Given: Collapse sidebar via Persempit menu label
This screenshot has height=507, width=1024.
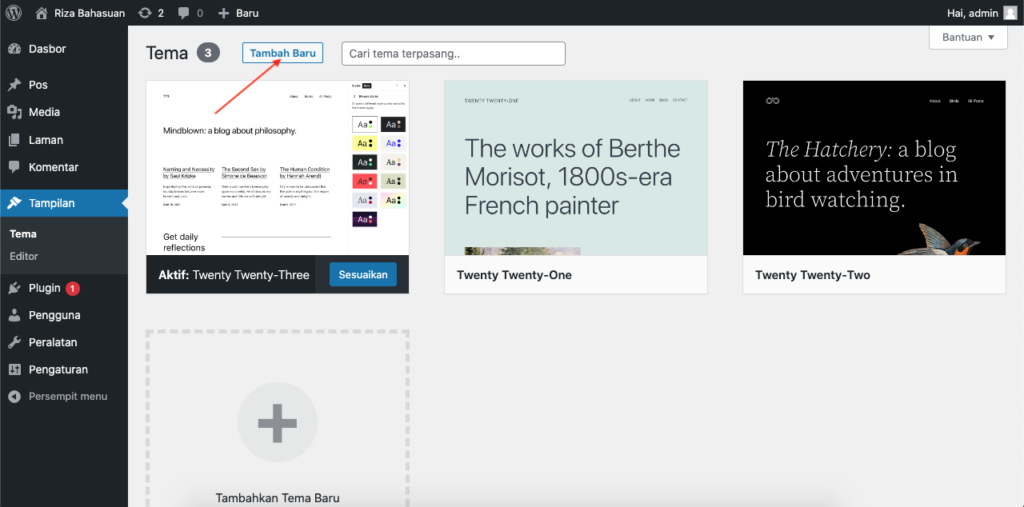Looking at the screenshot, I should coord(68,397).
